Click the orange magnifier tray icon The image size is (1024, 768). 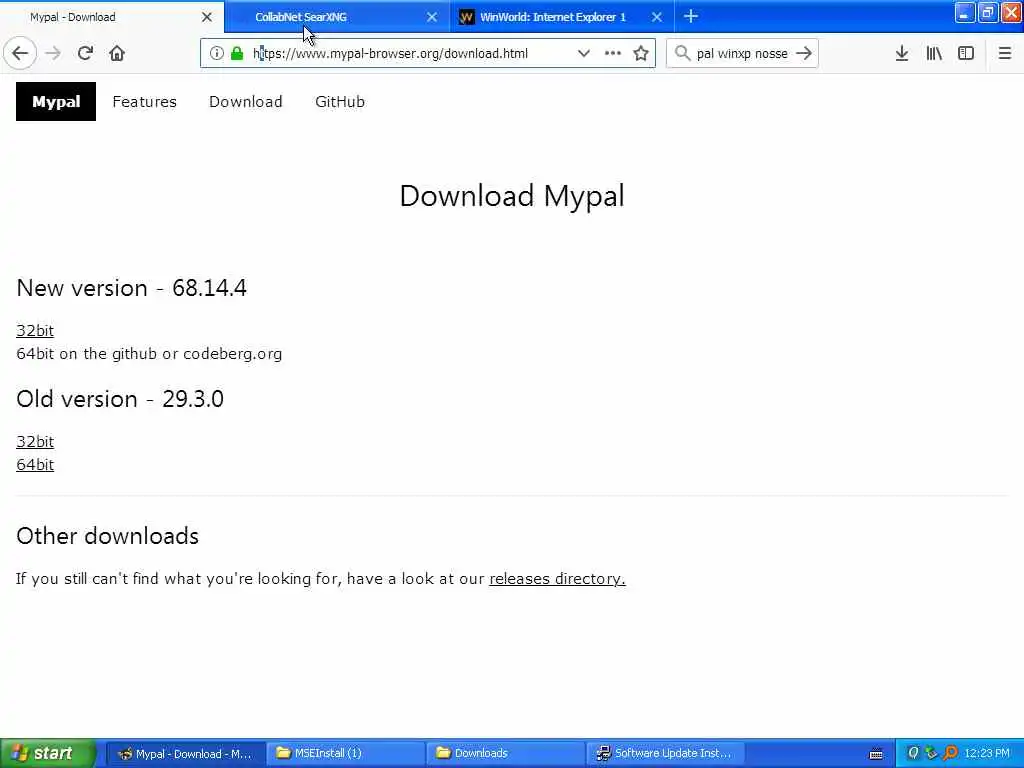(x=950, y=753)
